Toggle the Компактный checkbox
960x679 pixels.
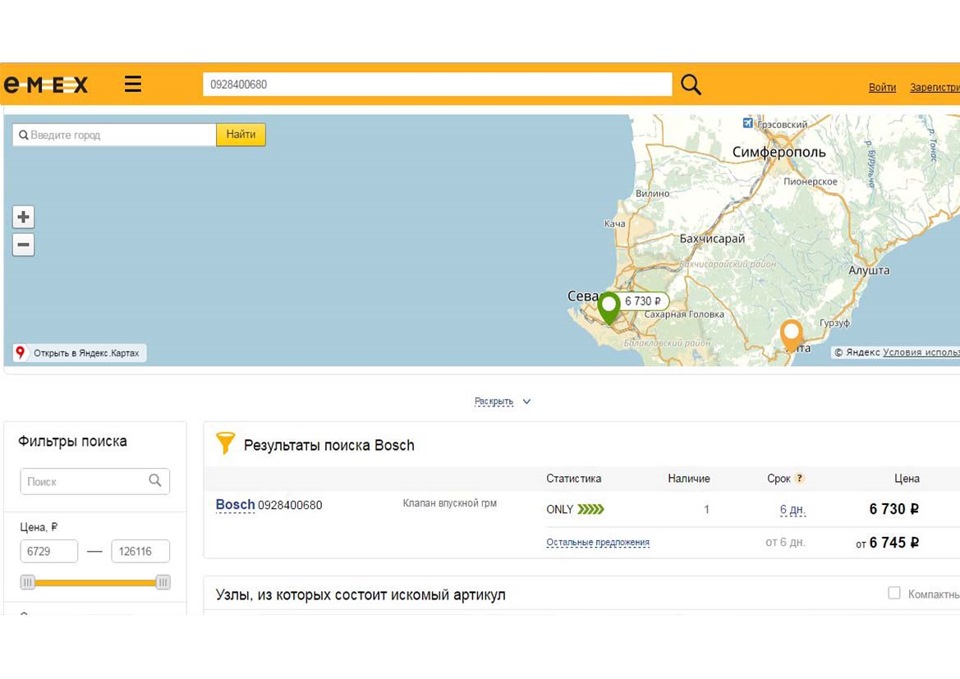[894, 593]
